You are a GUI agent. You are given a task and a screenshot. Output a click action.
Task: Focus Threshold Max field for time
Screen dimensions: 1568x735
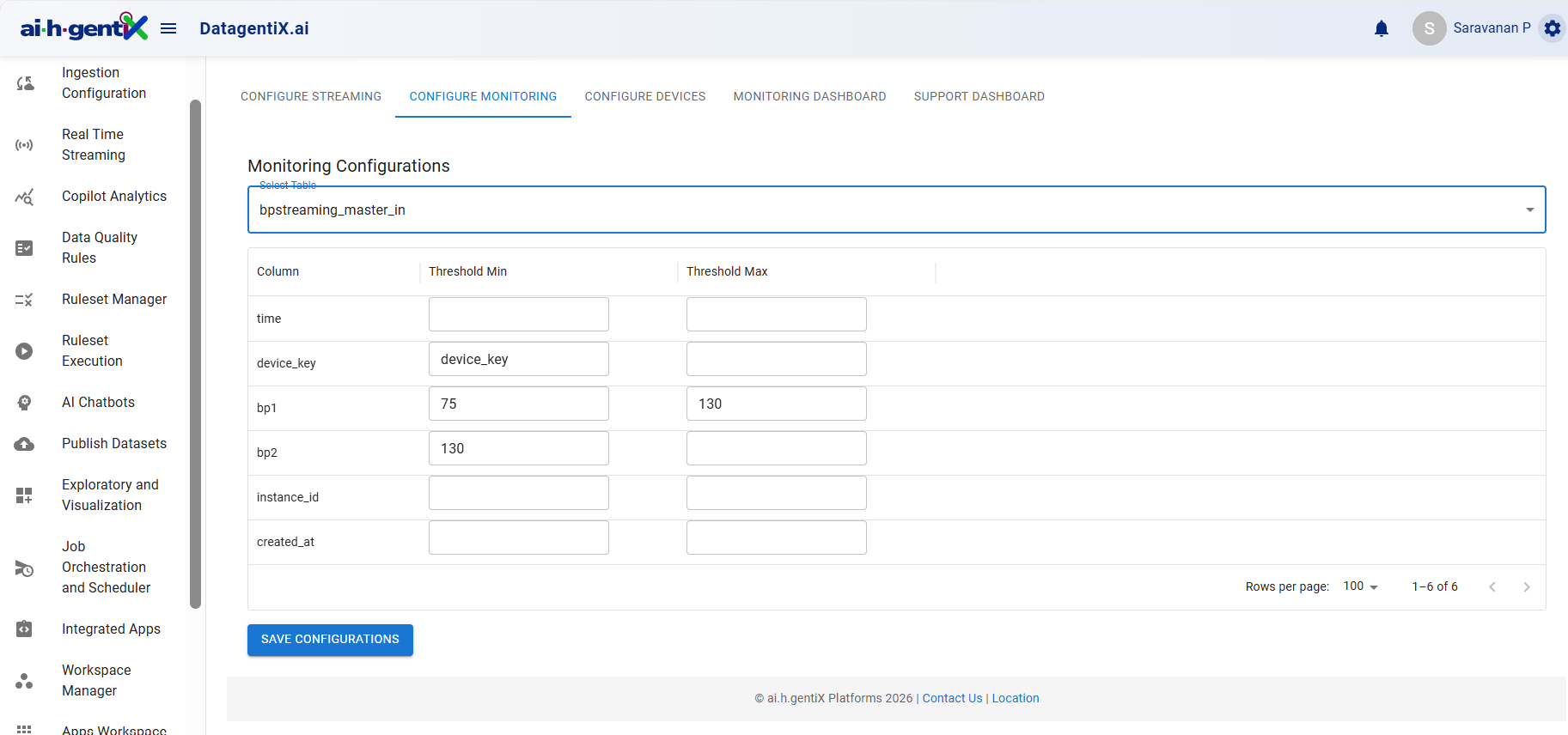coord(777,314)
